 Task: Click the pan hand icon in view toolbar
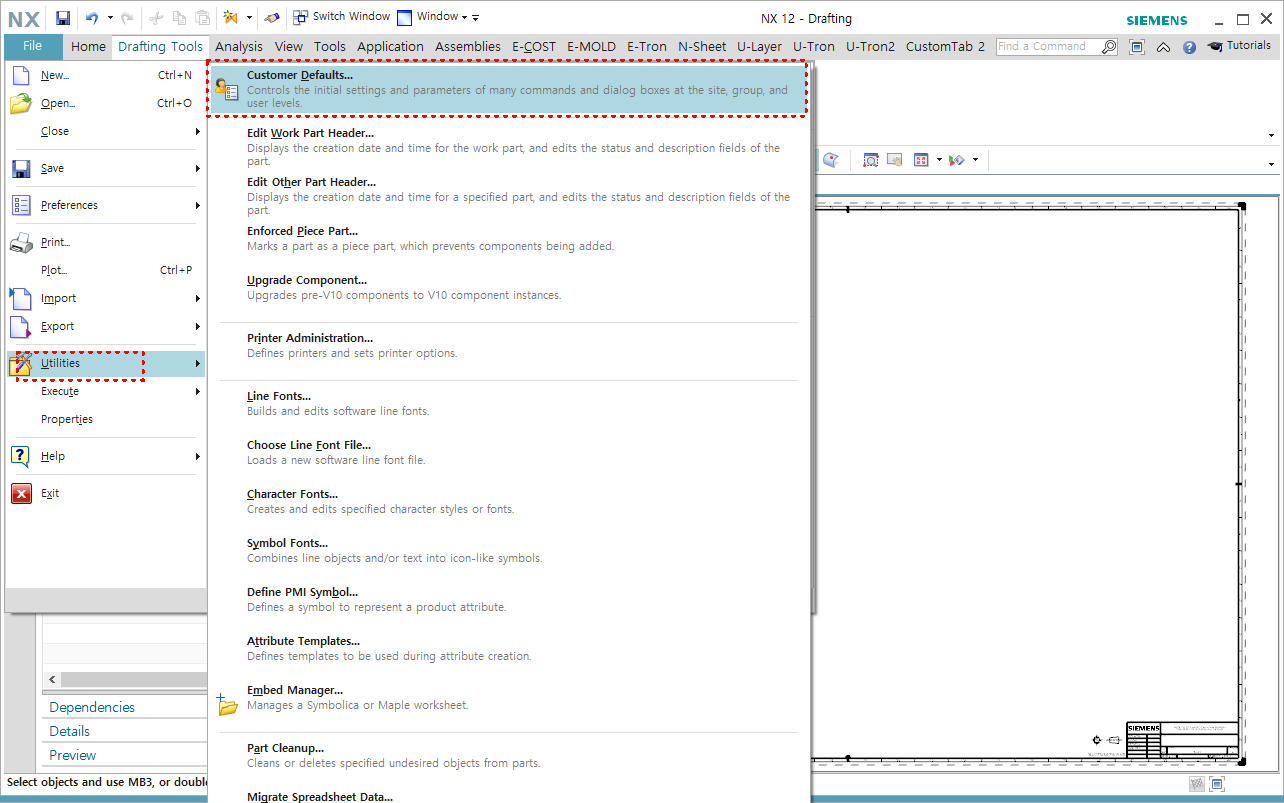tap(895, 160)
